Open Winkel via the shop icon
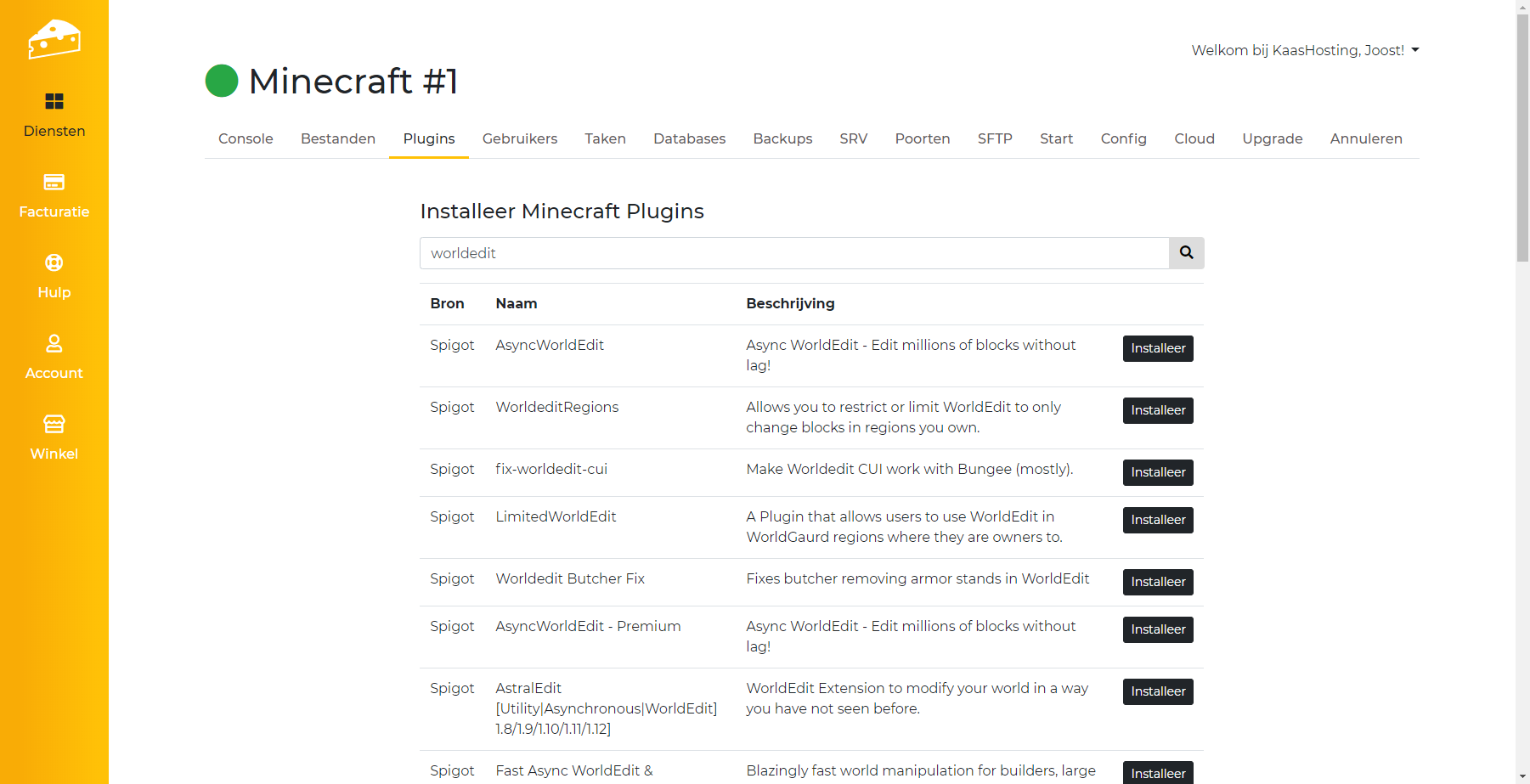 coord(54,424)
